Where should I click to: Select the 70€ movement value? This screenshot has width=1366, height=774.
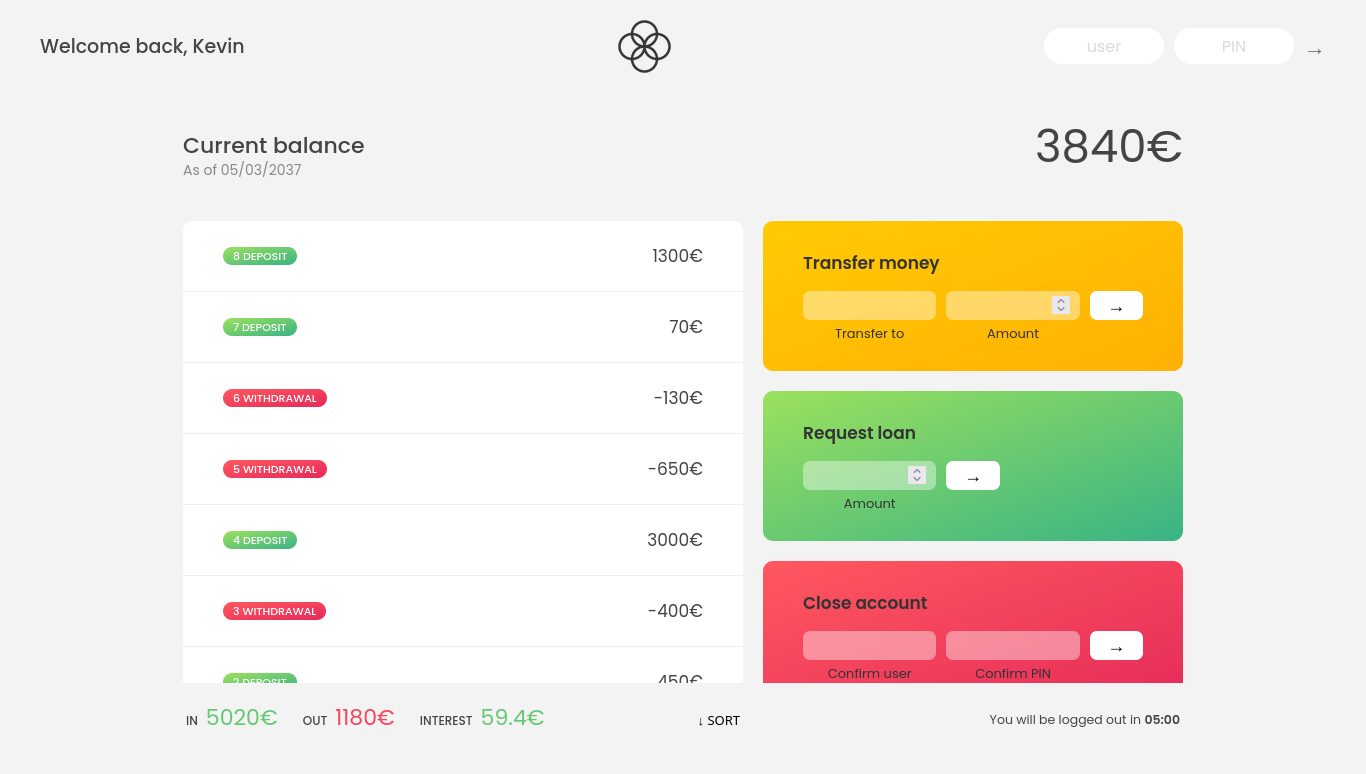pos(686,327)
